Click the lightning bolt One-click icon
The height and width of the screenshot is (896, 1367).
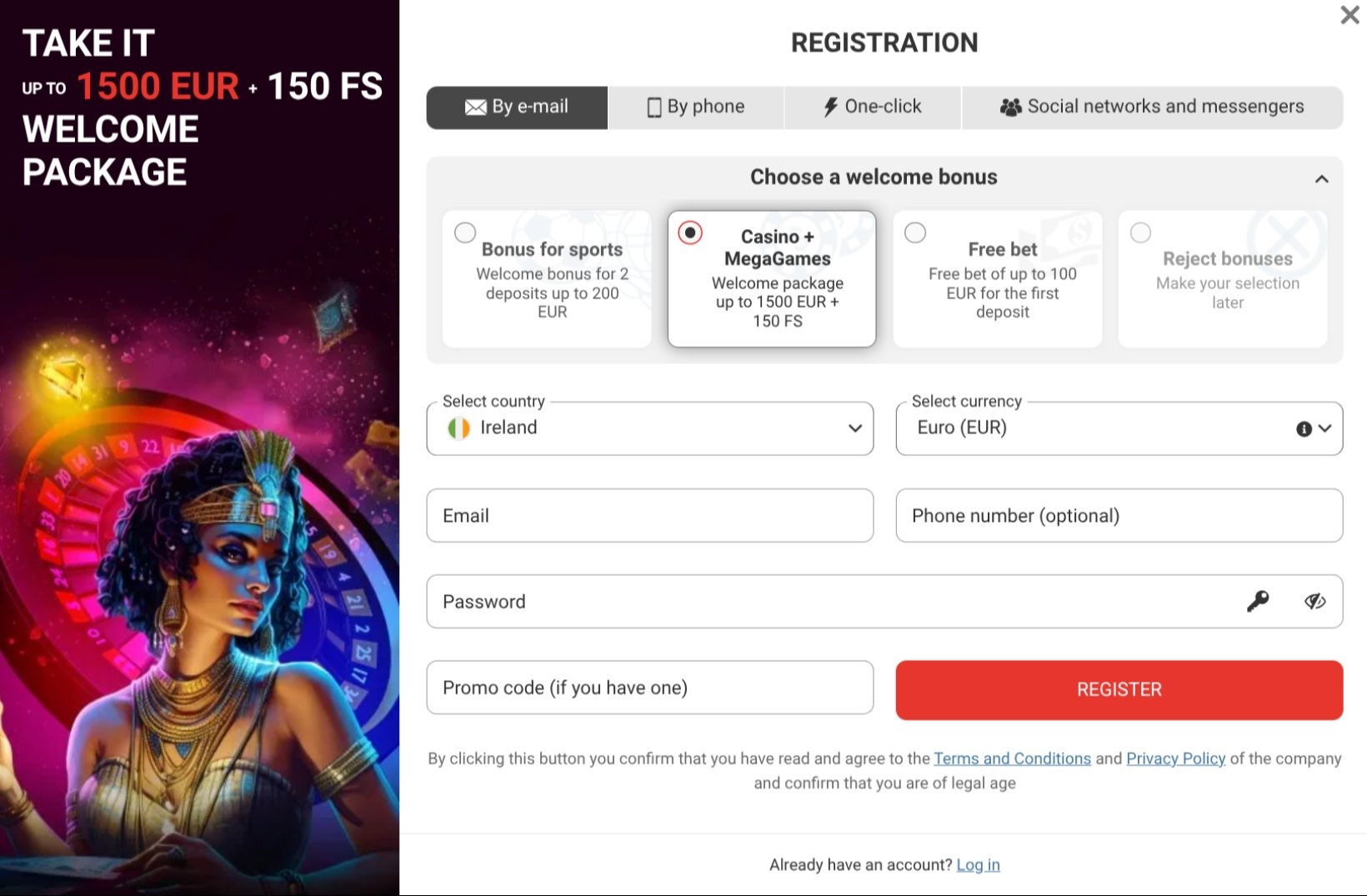click(x=830, y=107)
